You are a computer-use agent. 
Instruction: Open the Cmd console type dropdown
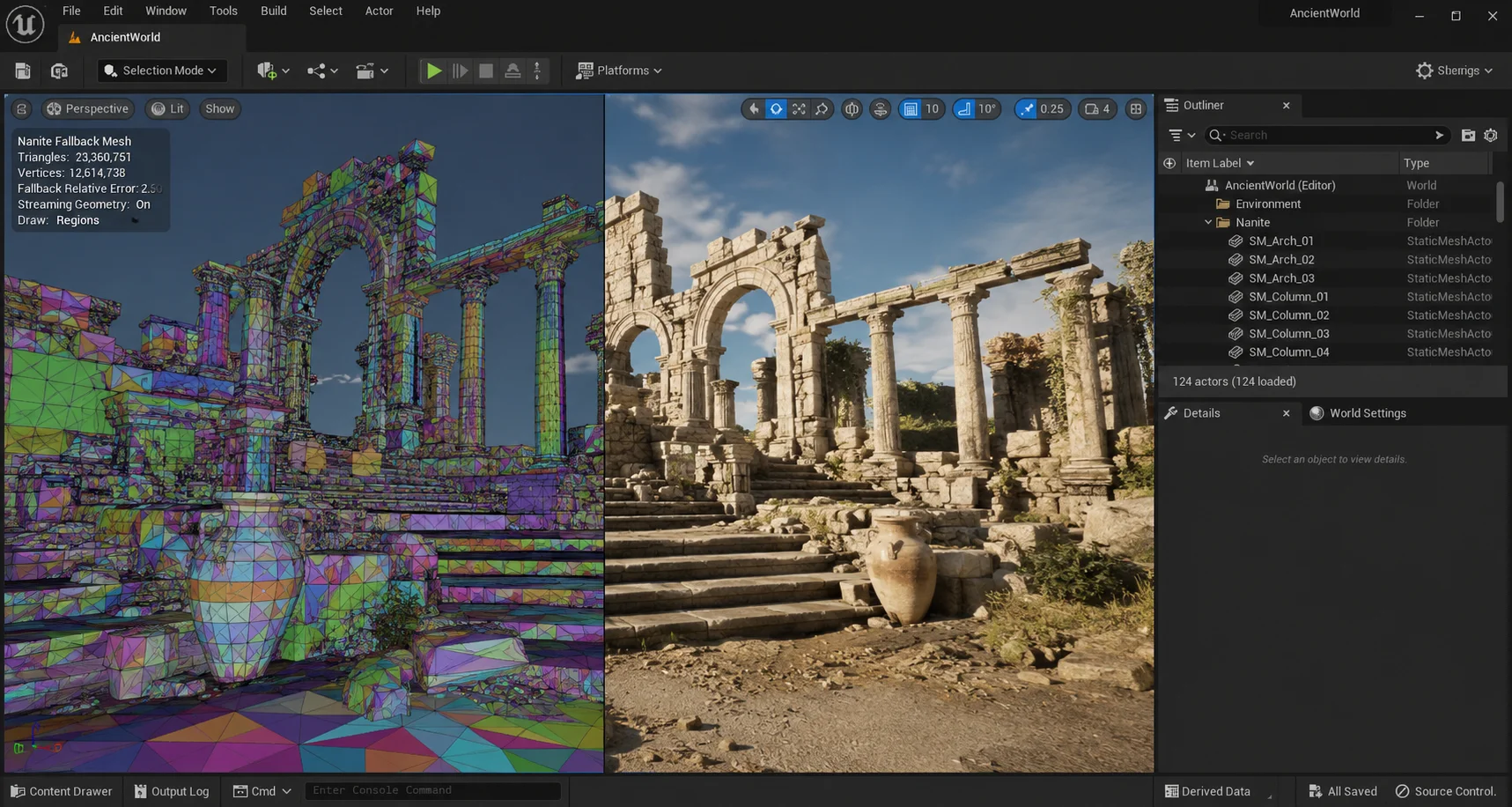pos(262,791)
